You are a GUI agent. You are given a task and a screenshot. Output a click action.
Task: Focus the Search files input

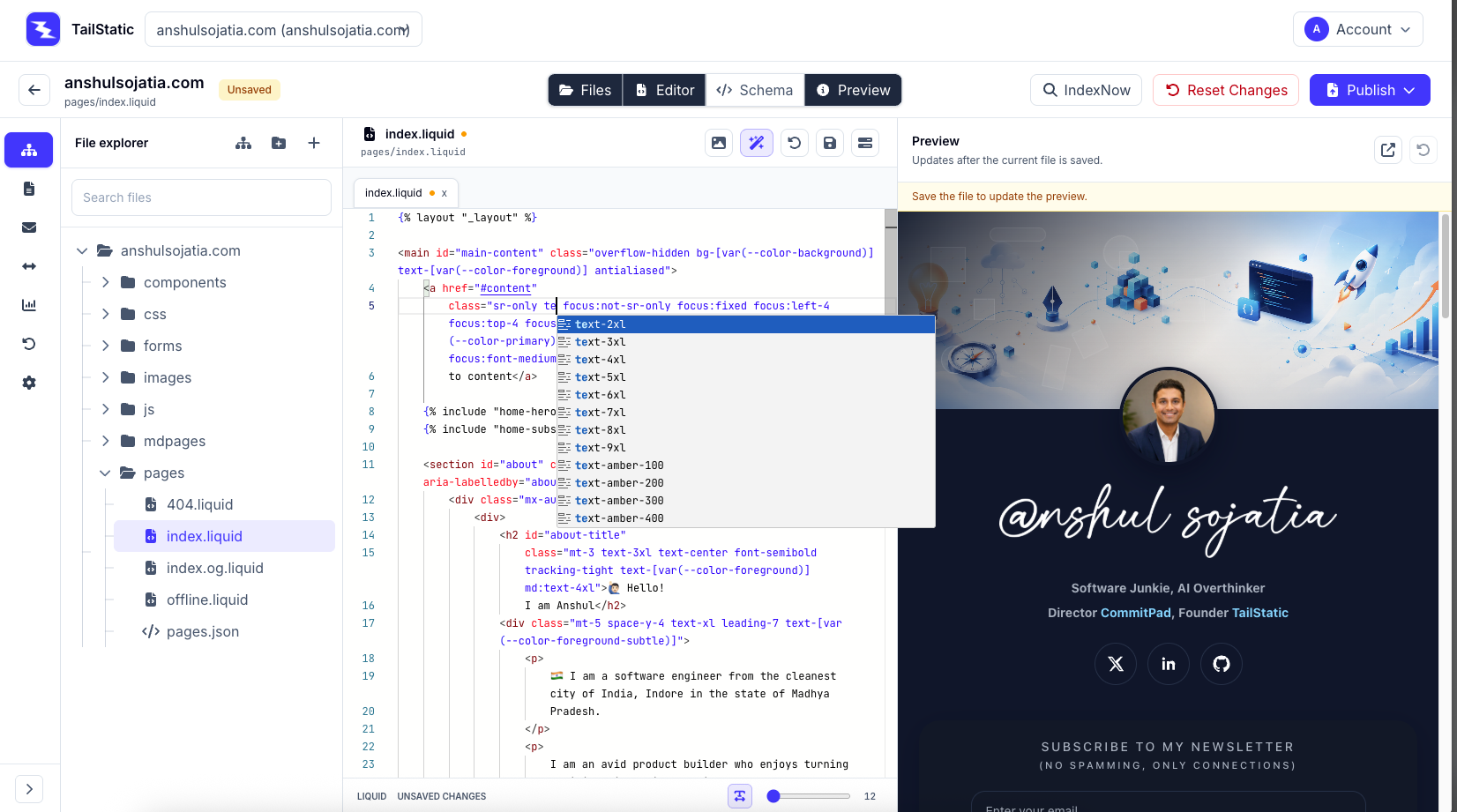(201, 197)
